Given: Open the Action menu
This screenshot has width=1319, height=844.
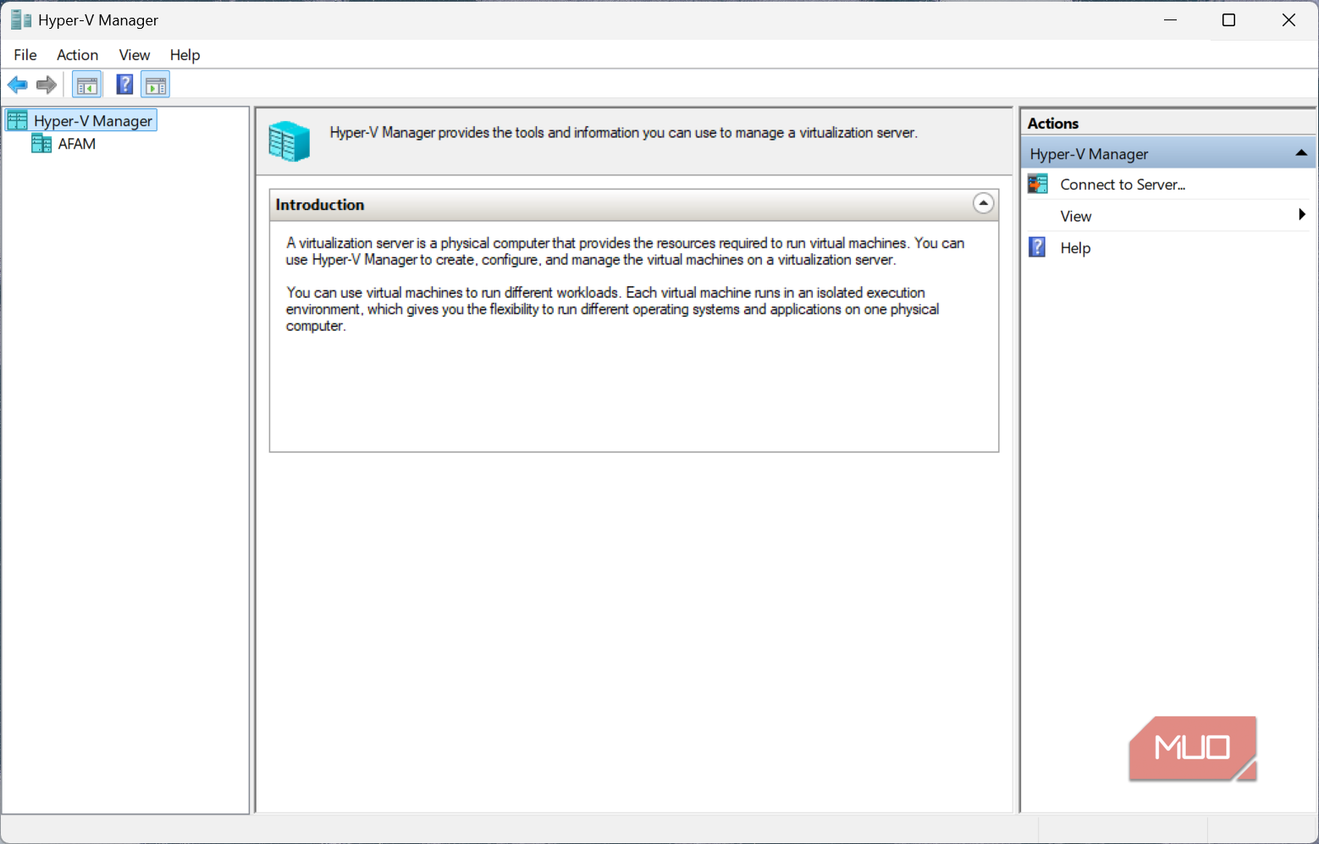Looking at the screenshot, I should 77,55.
